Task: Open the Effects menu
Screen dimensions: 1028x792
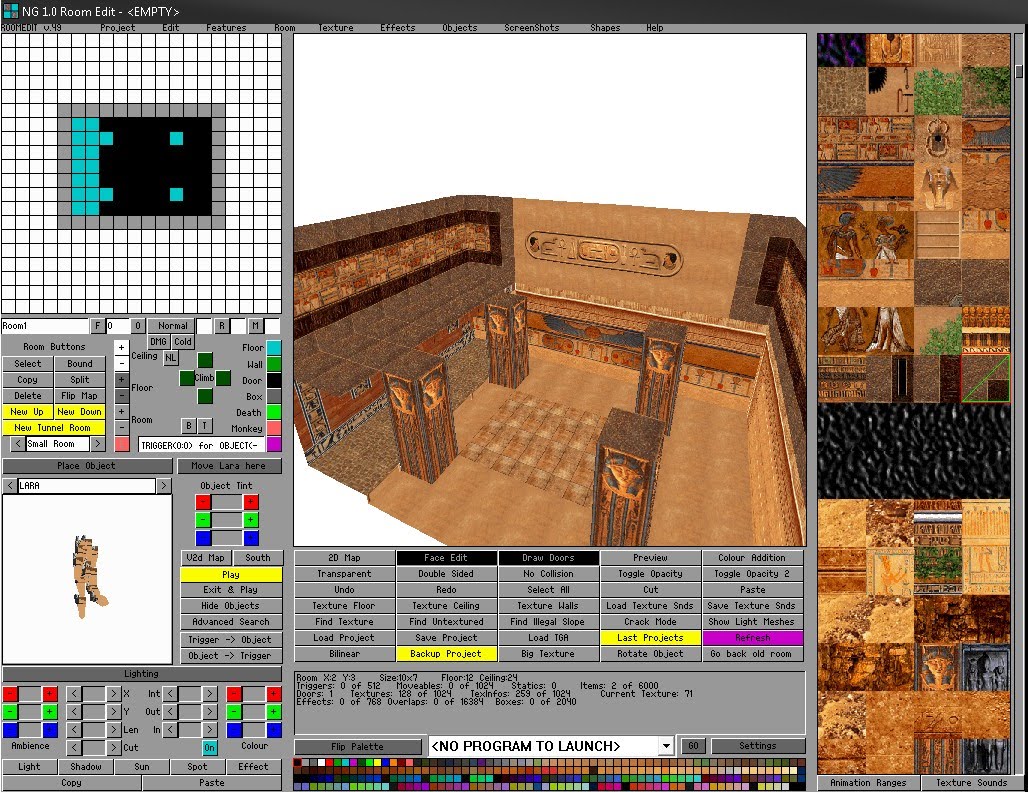Action: 398,28
